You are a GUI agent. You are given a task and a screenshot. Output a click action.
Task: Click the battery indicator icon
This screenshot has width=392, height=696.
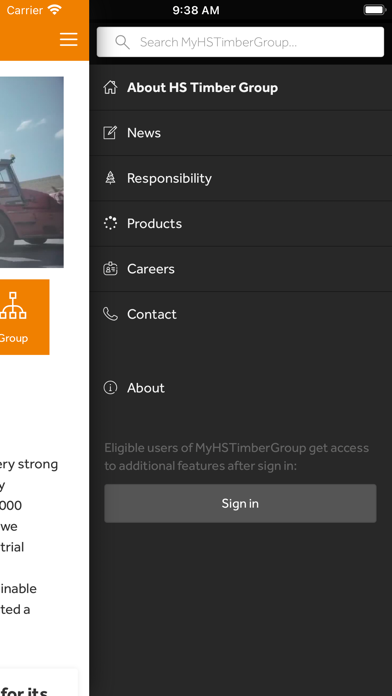point(375,10)
